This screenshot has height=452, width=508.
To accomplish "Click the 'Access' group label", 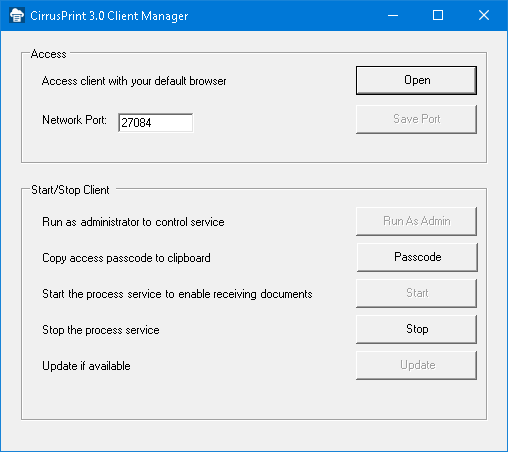I will point(48,54).
